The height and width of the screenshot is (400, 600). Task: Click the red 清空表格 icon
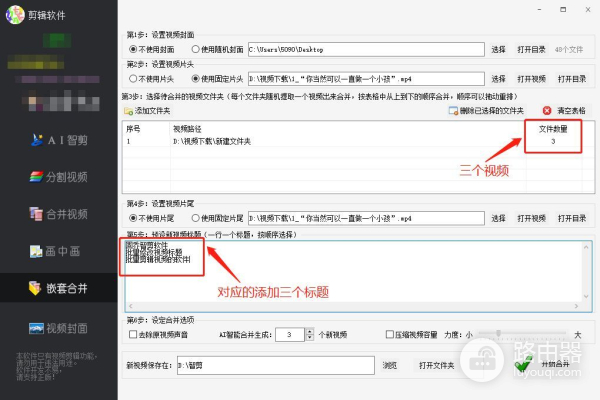[x=547, y=111]
